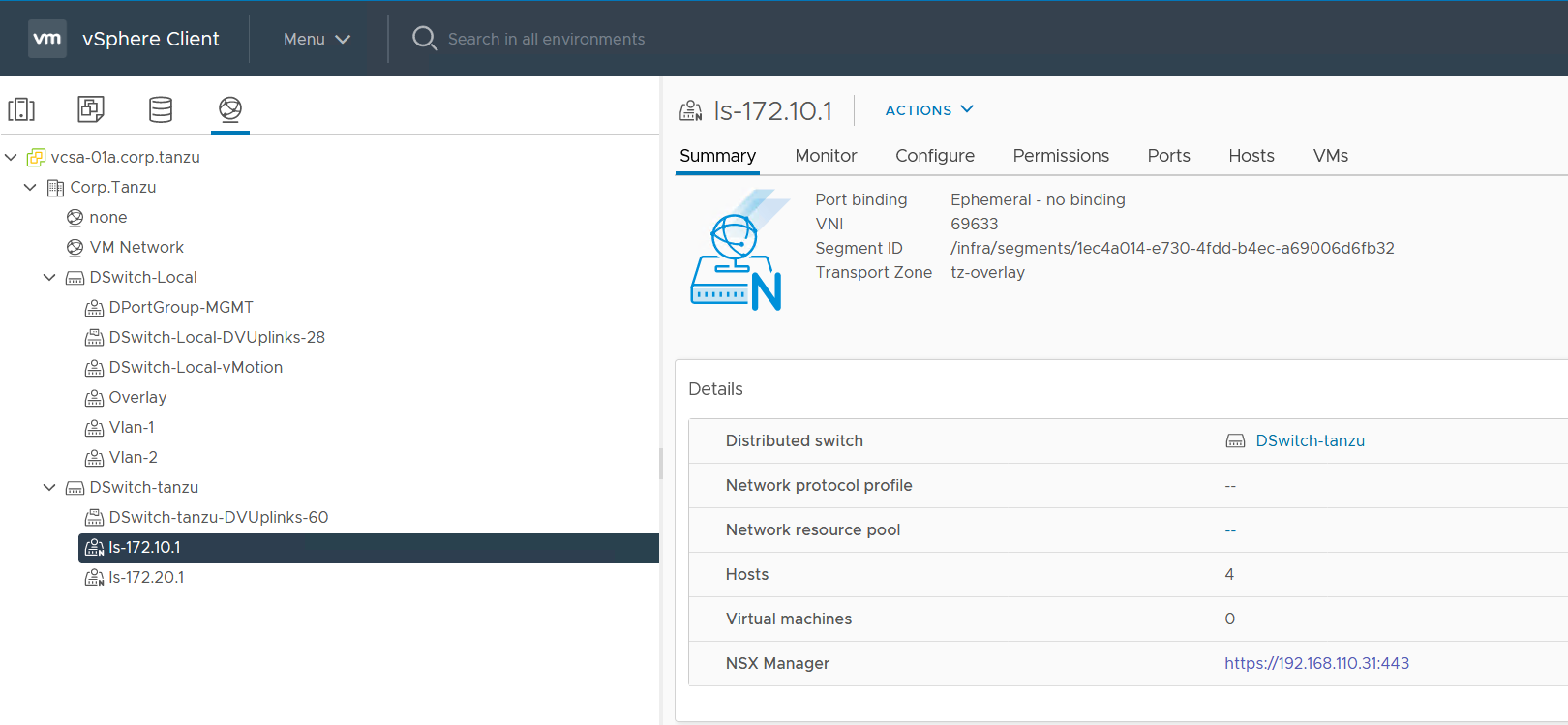Click tz-overlay Transport Zone value
1568x725 pixels.
(x=987, y=272)
